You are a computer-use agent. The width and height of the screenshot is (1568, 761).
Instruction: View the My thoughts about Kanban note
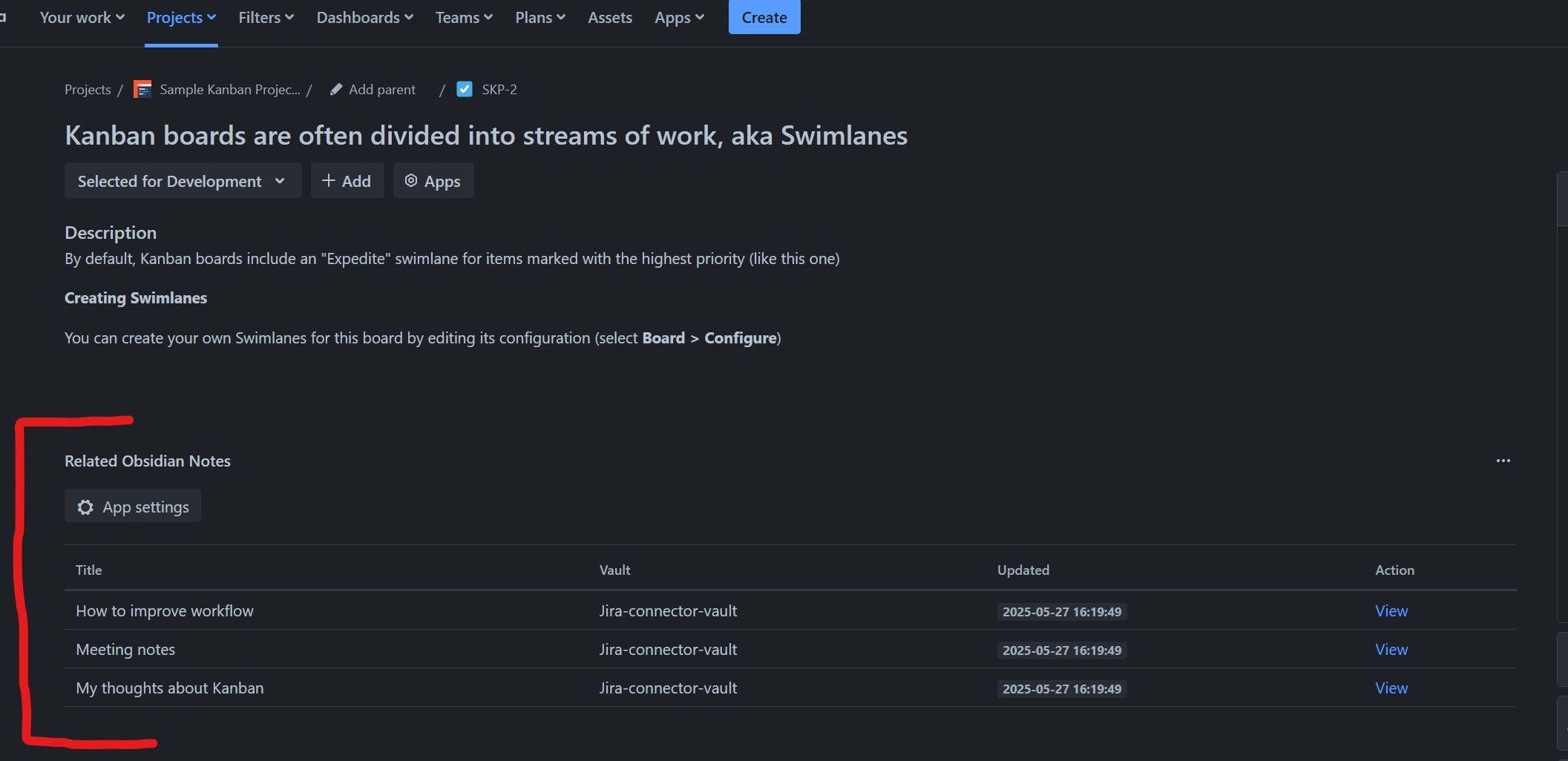pyautogui.click(x=1391, y=688)
